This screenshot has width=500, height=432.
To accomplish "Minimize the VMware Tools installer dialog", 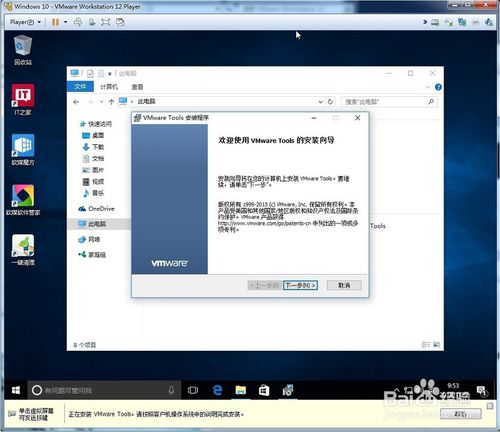I will click(x=314, y=118).
